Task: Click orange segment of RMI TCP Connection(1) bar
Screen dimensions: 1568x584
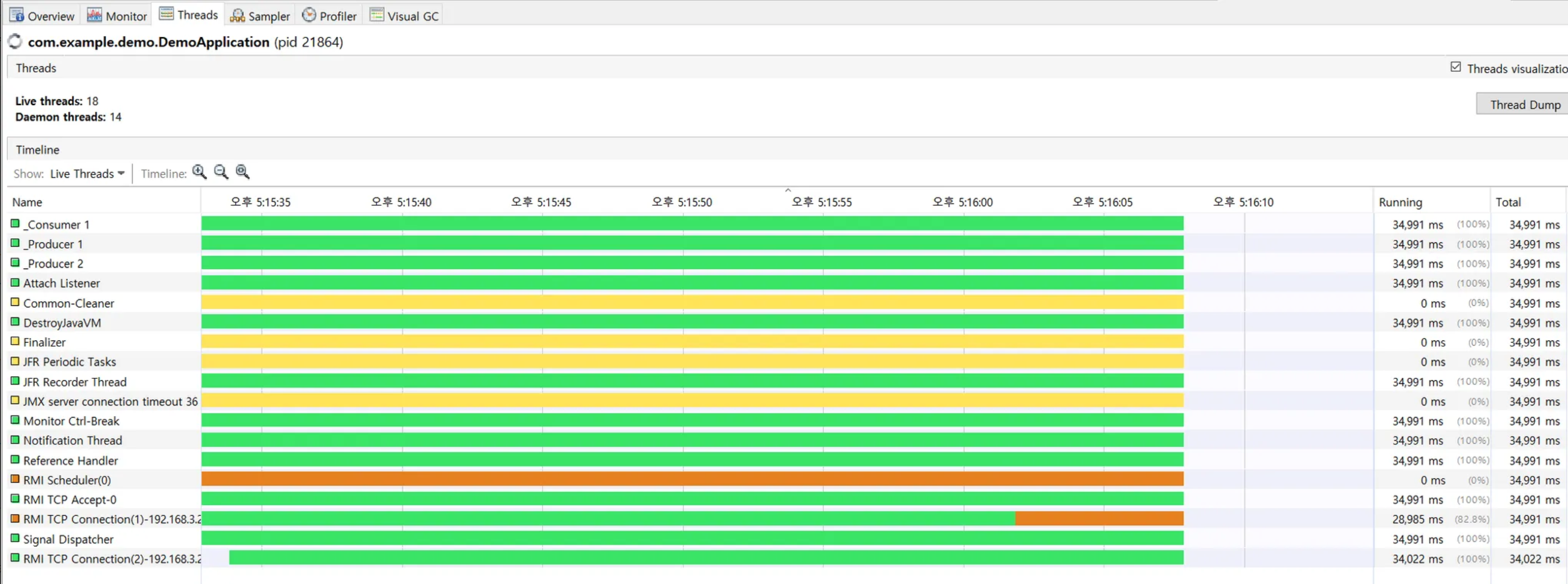Action: pyautogui.click(x=1099, y=519)
